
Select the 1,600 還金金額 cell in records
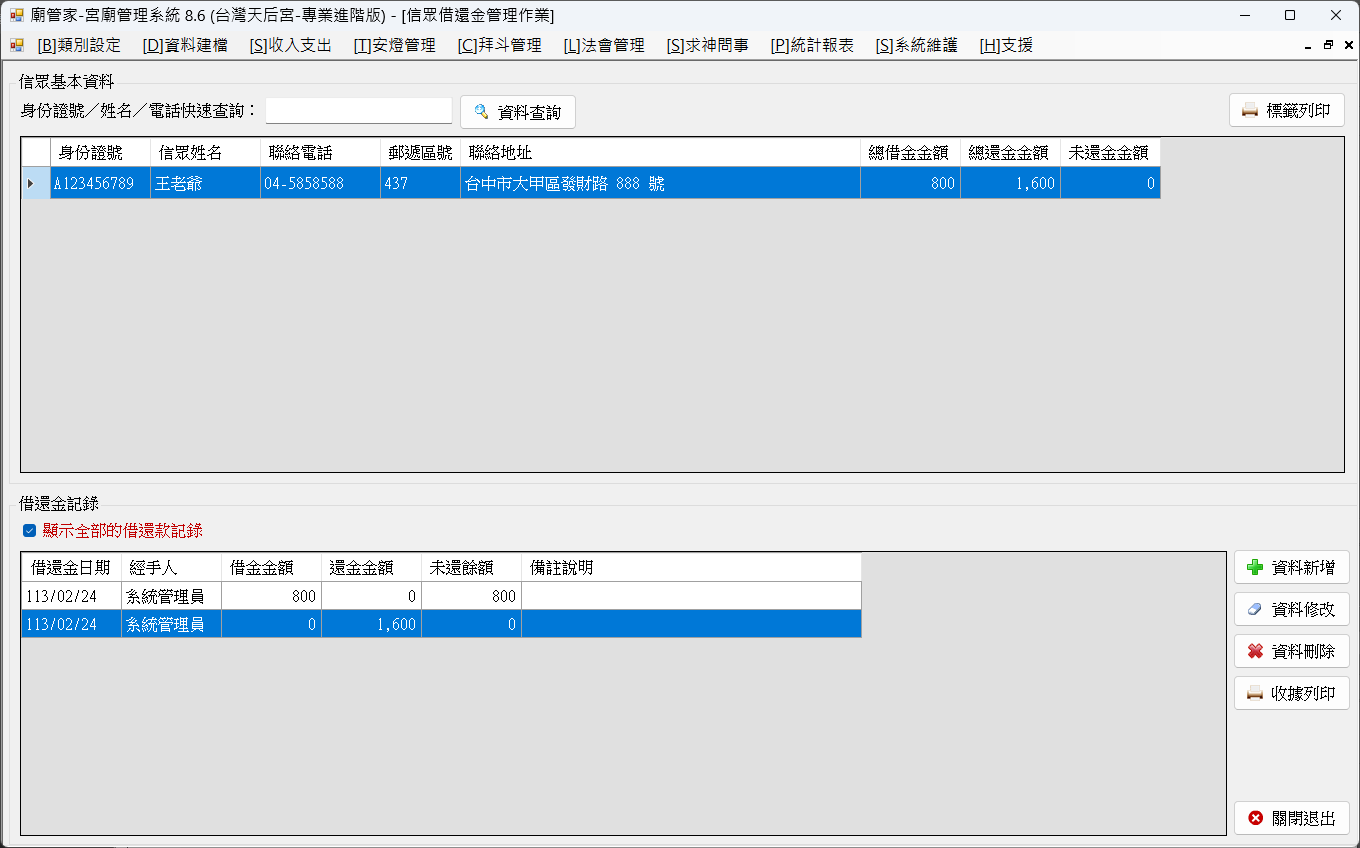371,624
